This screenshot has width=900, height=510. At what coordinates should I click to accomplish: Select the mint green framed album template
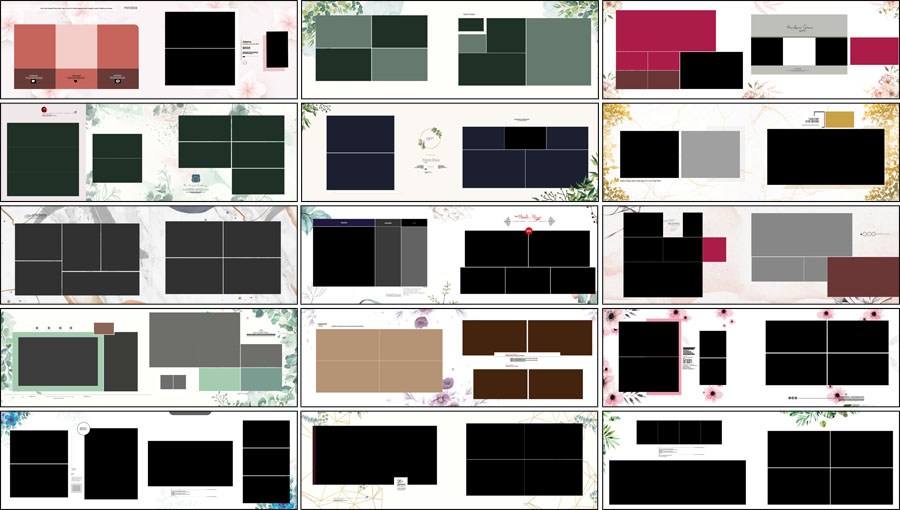[149, 357]
